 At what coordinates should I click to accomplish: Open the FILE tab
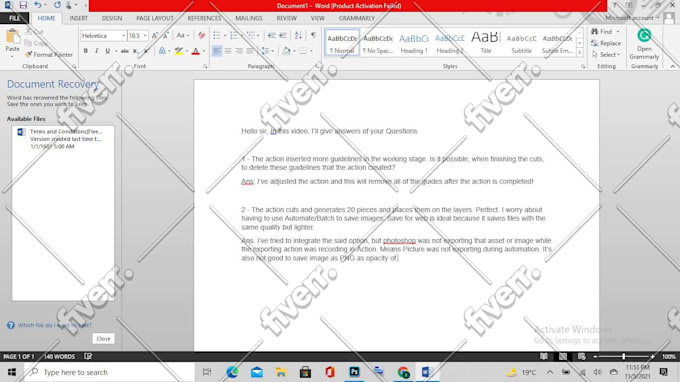pyautogui.click(x=14, y=18)
